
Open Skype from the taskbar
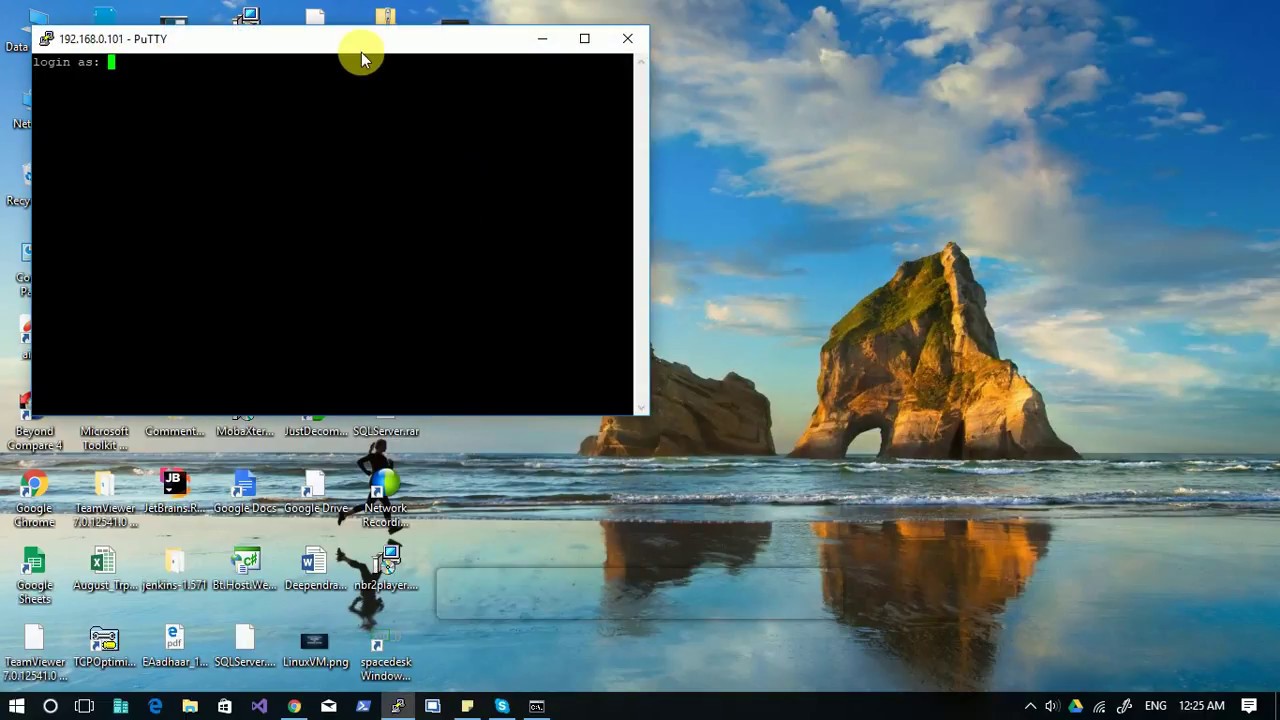(x=502, y=706)
